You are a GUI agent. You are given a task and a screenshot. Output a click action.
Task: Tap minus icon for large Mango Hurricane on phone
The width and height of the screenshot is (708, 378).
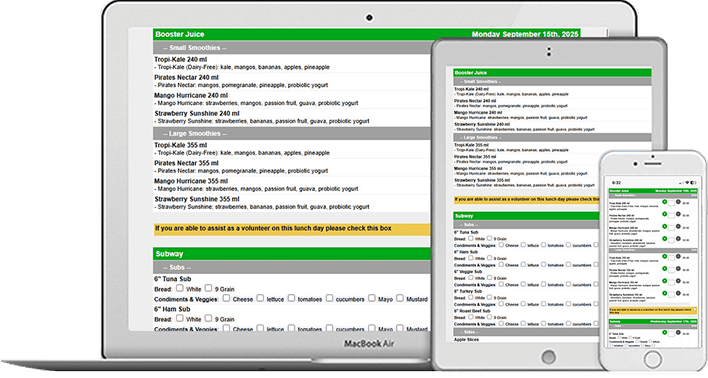[678, 280]
